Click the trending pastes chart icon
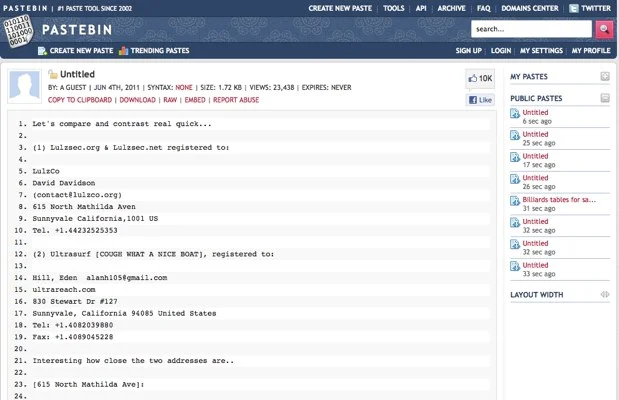 pyautogui.click(x=123, y=51)
